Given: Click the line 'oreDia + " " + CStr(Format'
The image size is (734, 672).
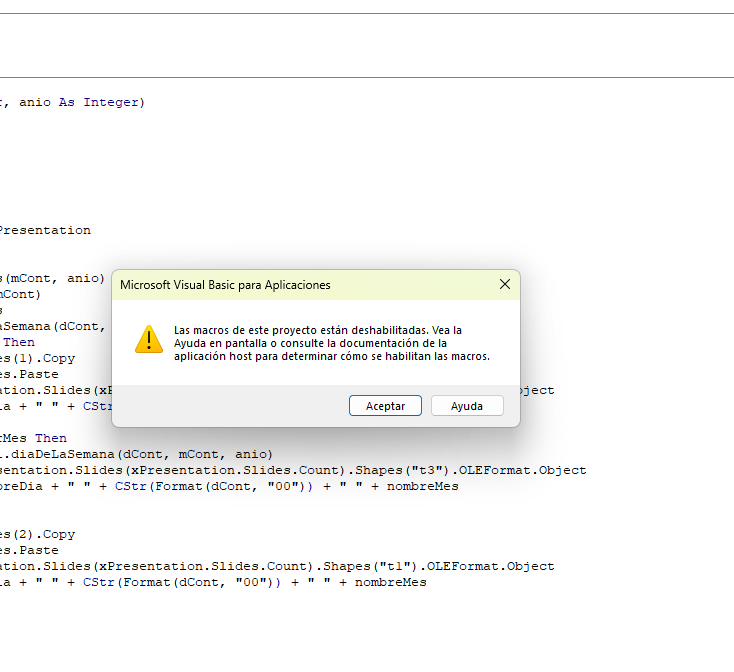Looking at the screenshot, I should click(229, 486).
